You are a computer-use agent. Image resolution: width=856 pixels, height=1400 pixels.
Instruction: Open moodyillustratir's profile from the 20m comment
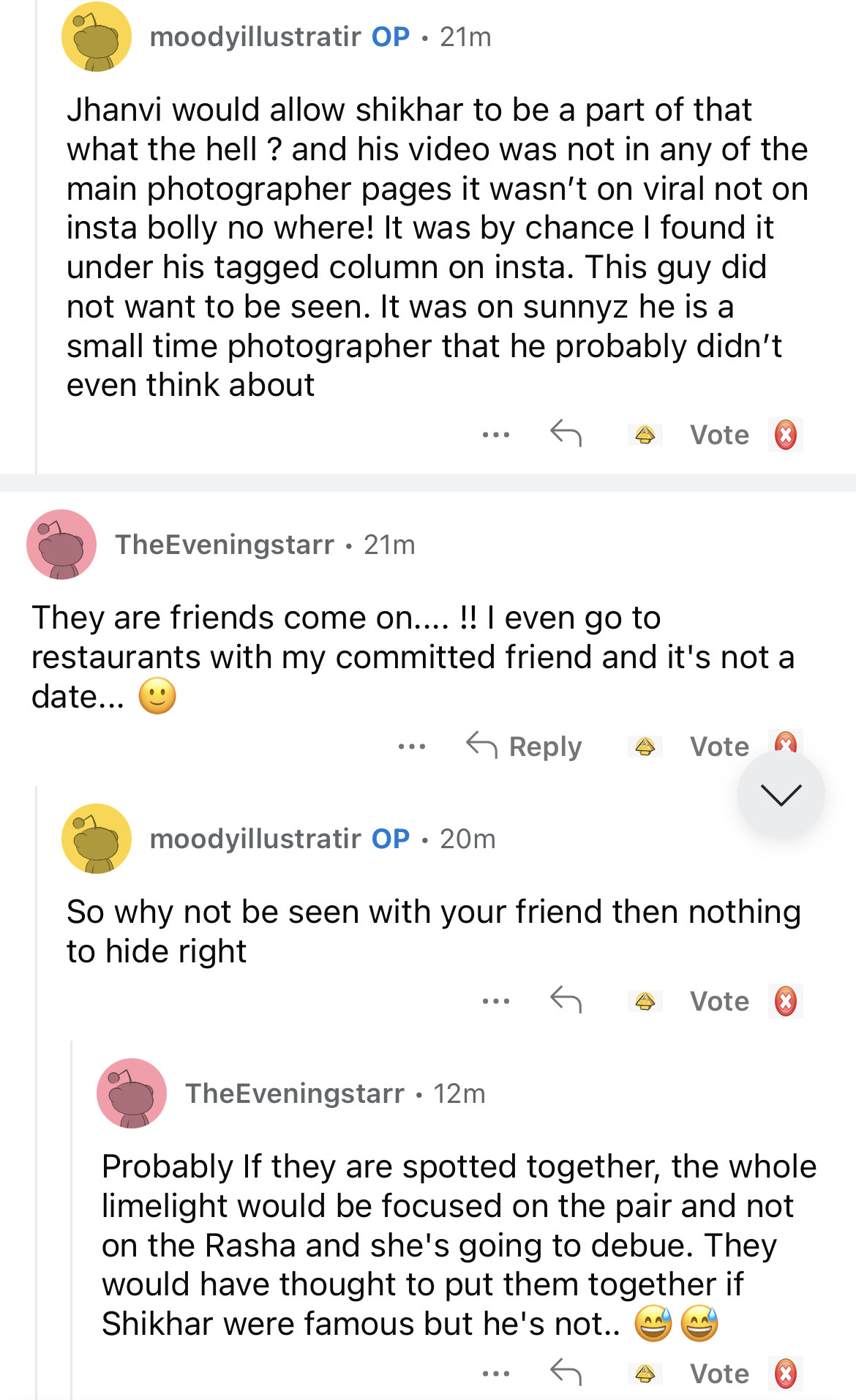[x=255, y=839]
